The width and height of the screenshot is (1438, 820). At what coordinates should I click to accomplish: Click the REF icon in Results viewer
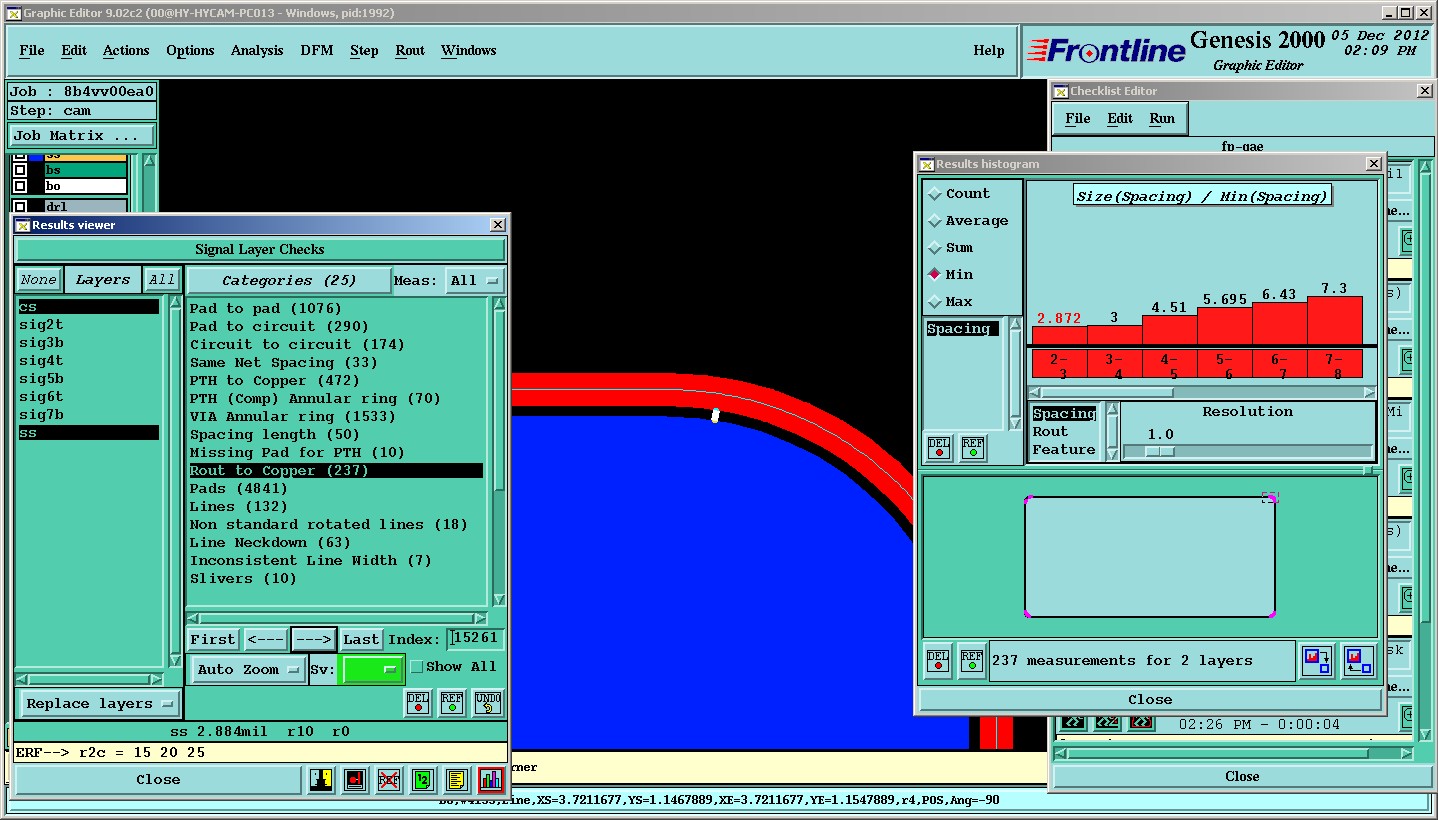[x=452, y=703]
